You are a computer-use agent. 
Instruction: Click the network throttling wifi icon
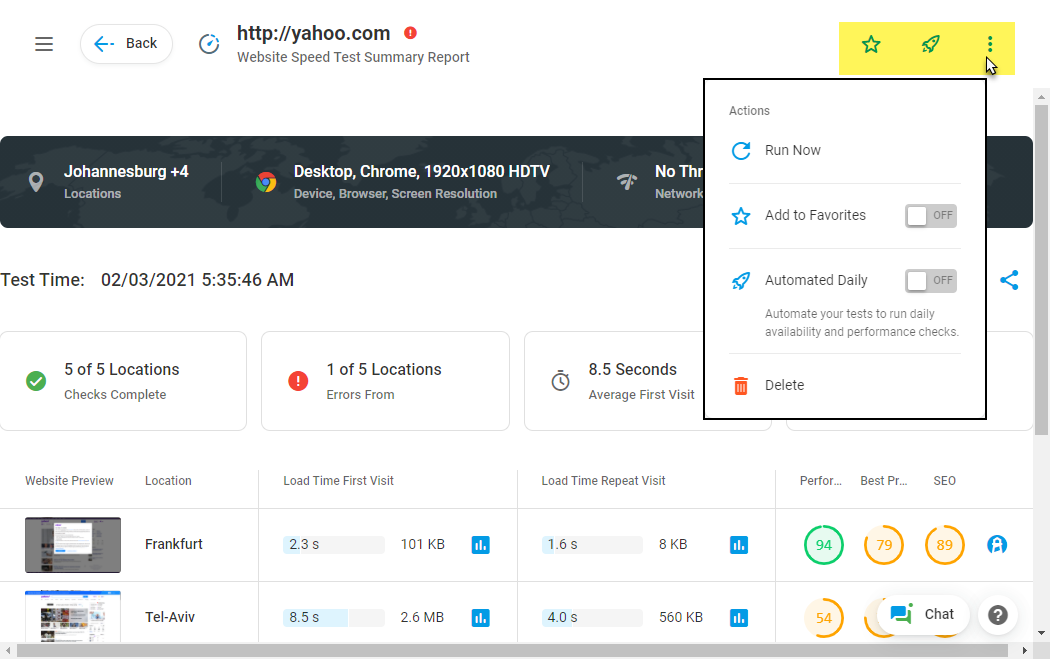click(627, 181)
